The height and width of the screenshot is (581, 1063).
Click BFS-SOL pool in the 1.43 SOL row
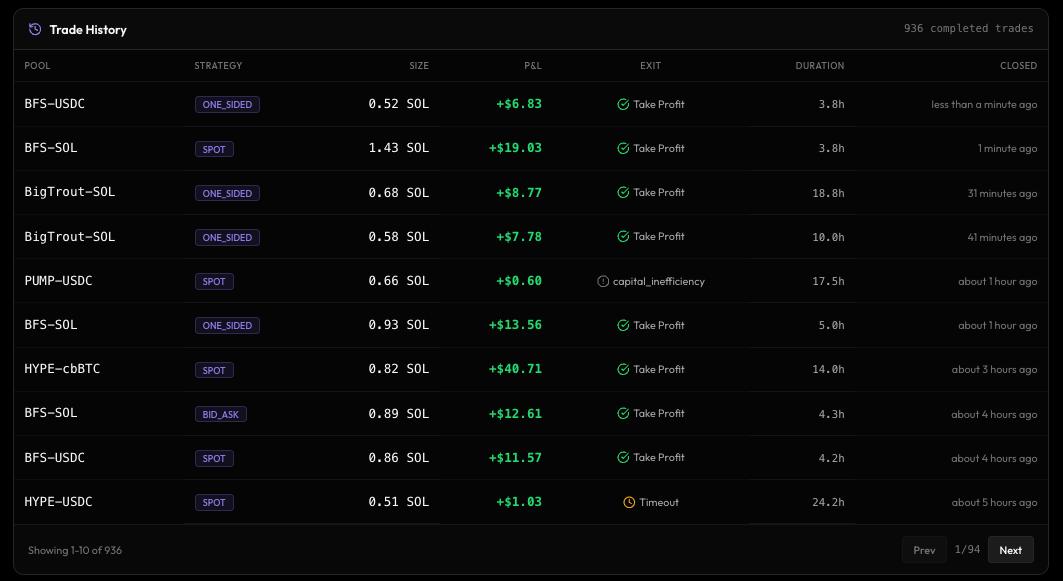[51, 148]
